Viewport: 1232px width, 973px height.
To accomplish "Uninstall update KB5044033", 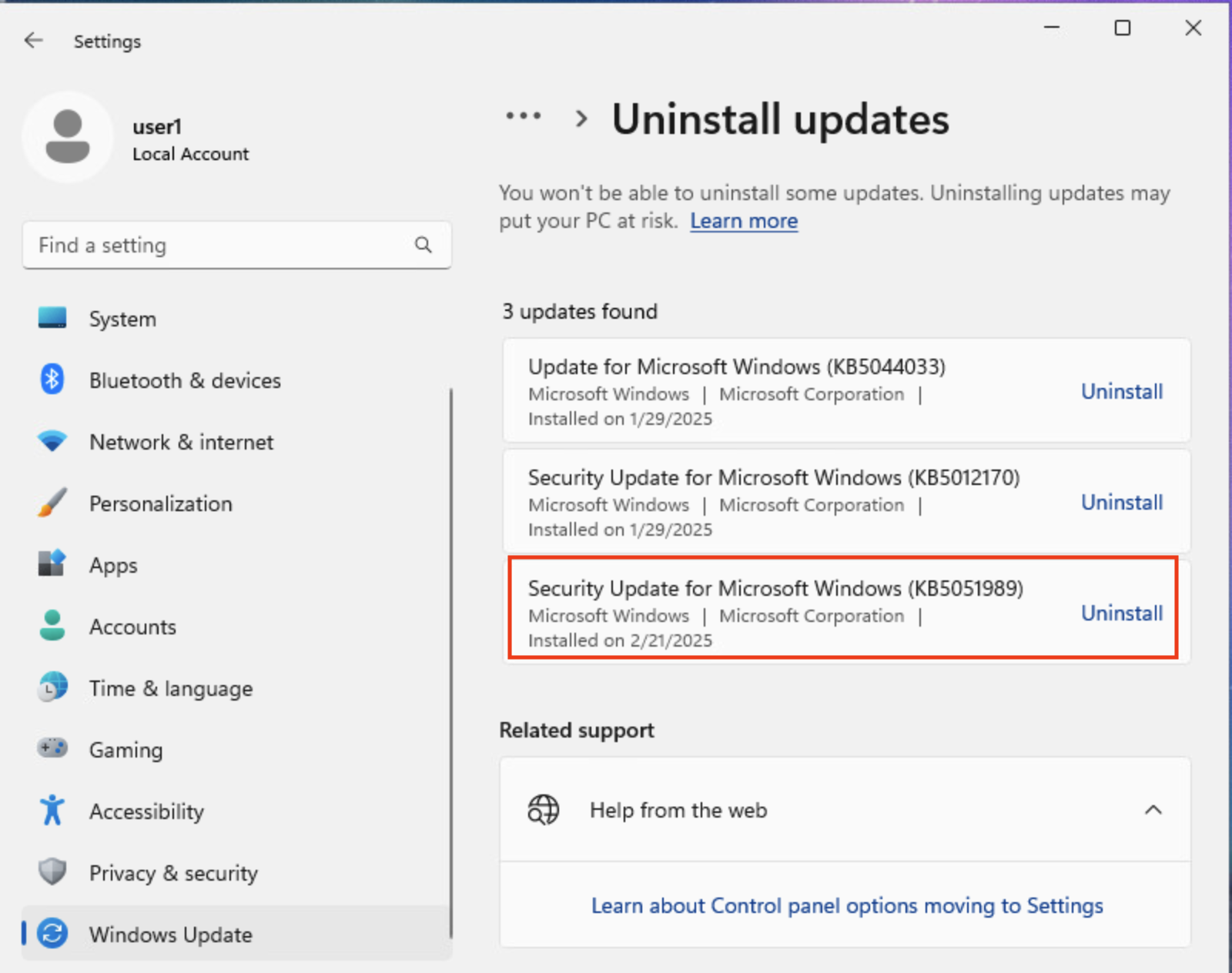I will coord(1121,392).
